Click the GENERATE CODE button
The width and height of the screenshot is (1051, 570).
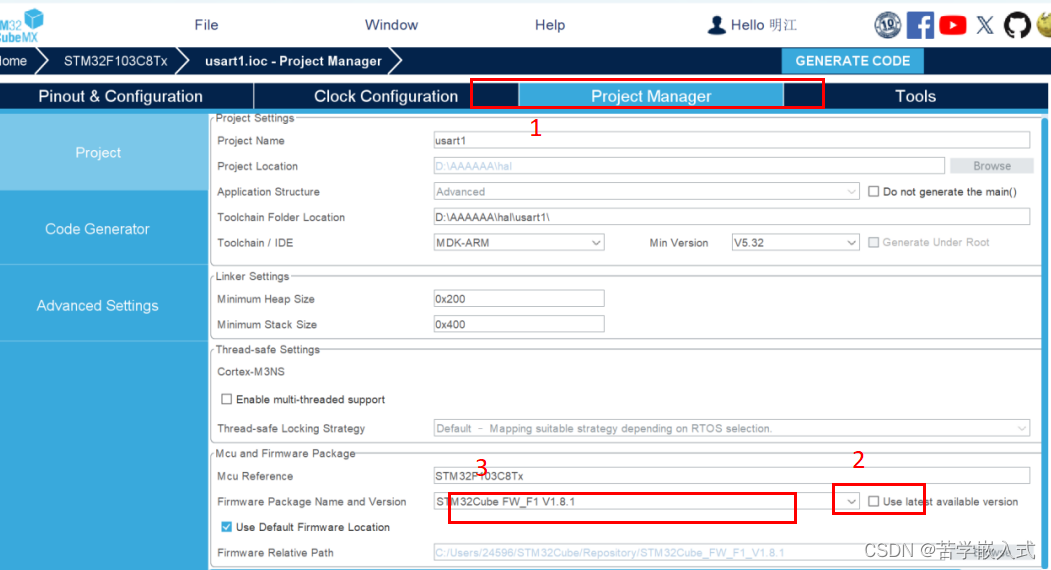(x=853, y=61)
